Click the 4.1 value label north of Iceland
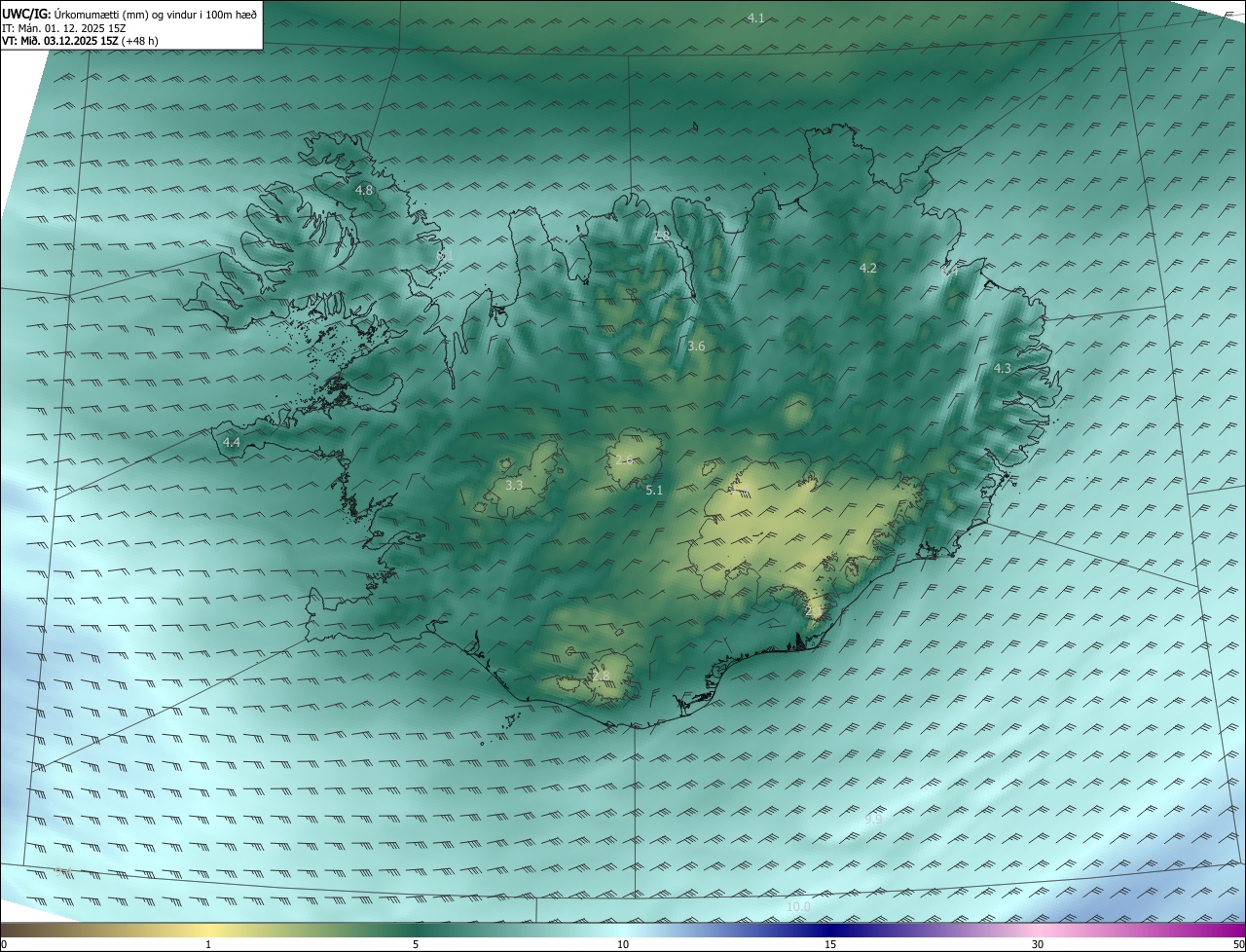 755,18
